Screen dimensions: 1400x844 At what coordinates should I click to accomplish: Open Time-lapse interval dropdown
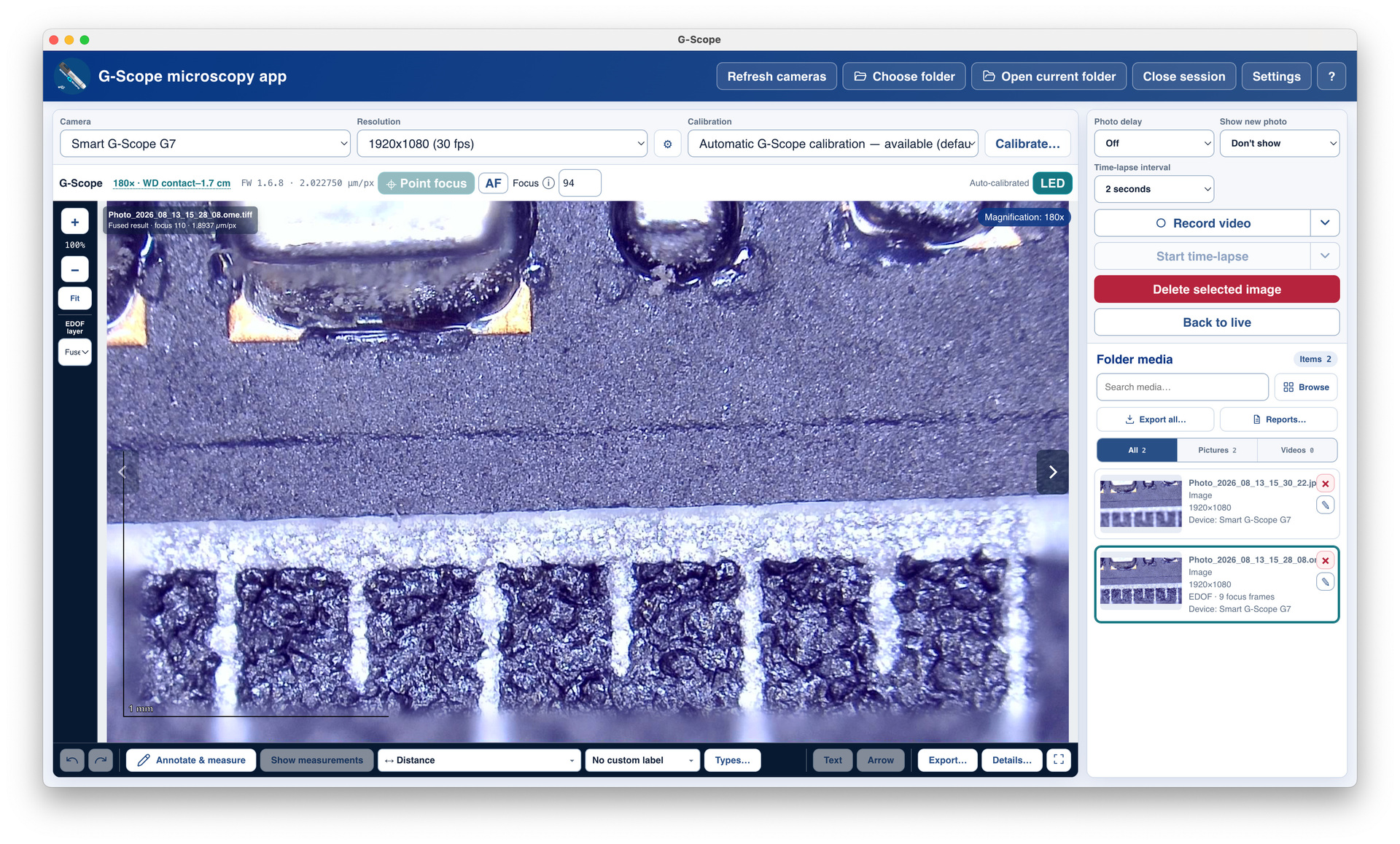[x=1154, y=189]
